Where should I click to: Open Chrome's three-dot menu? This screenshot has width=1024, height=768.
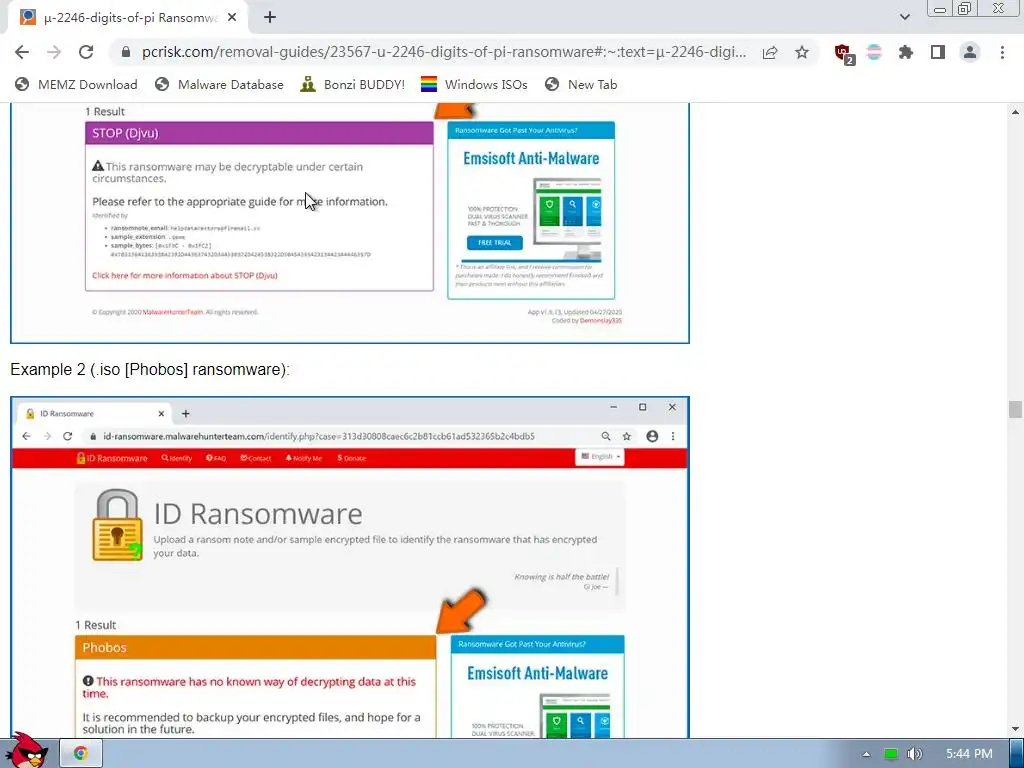pyautogui.click(x=1002, y=52)
